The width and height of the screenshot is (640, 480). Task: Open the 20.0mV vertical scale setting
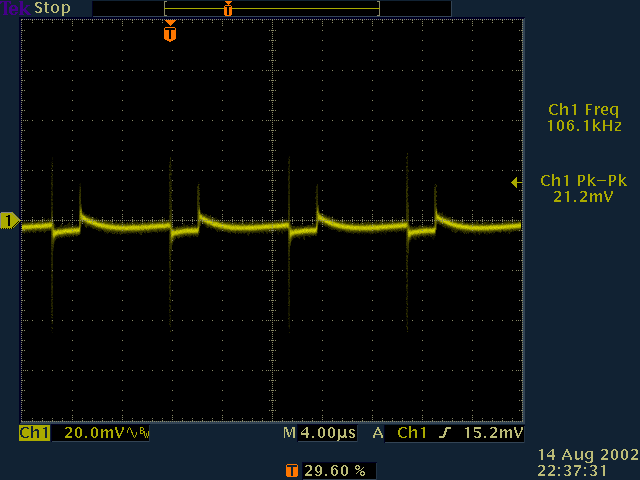pos(93,434)
